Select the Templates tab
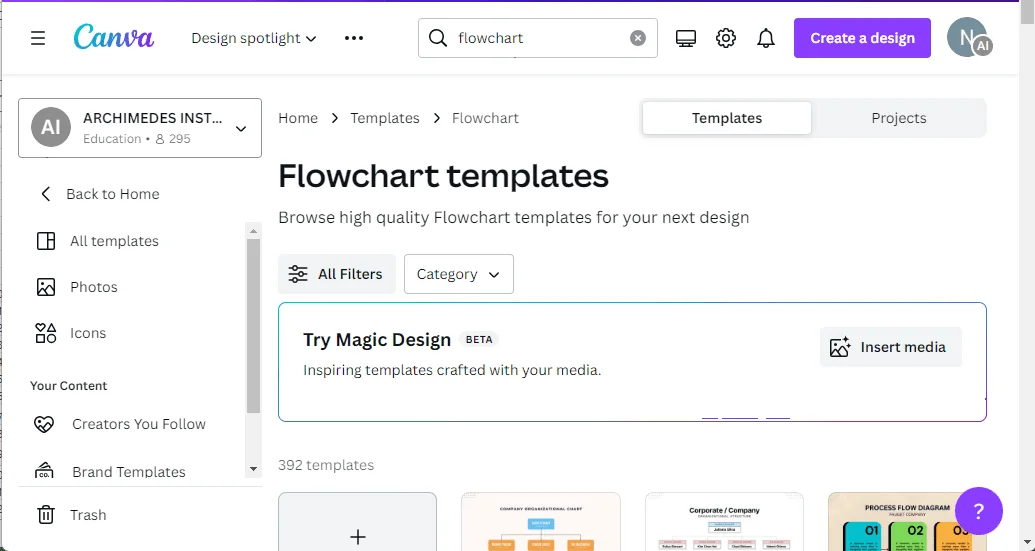This screenshot has width=1035, height=551. (x=727, y=118)
